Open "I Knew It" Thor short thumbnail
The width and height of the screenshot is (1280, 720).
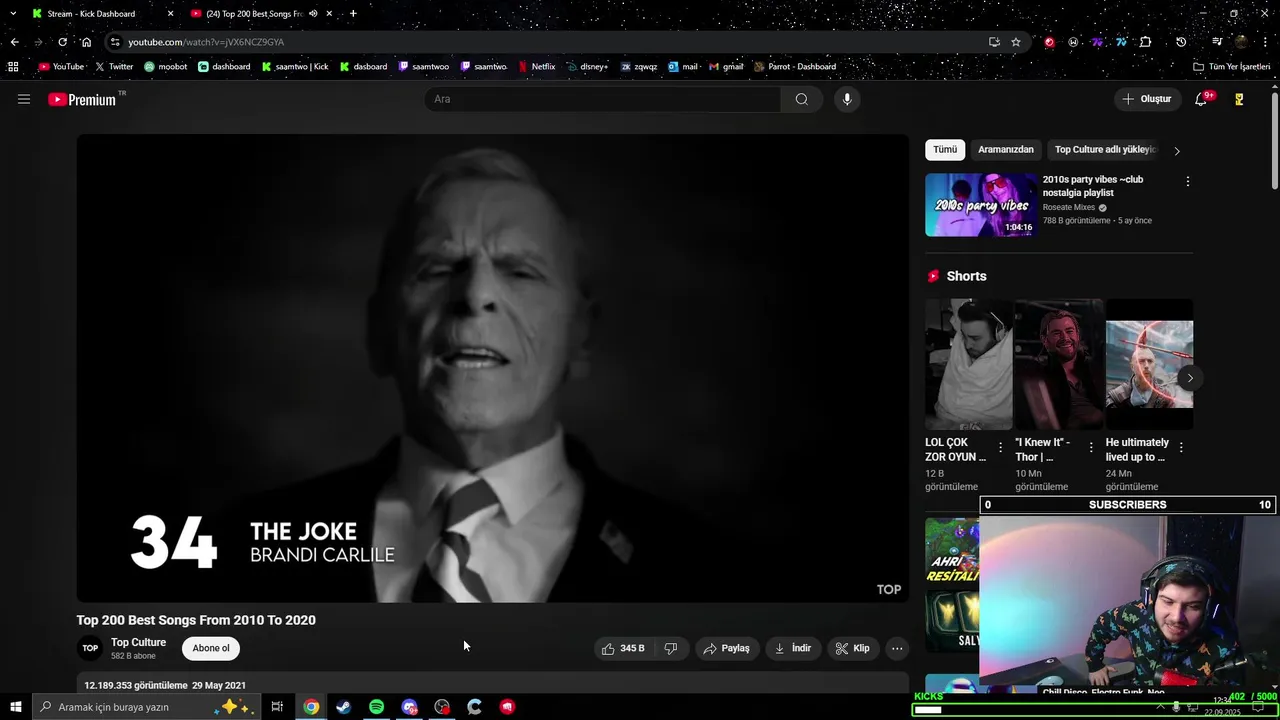pos(1059,364)
